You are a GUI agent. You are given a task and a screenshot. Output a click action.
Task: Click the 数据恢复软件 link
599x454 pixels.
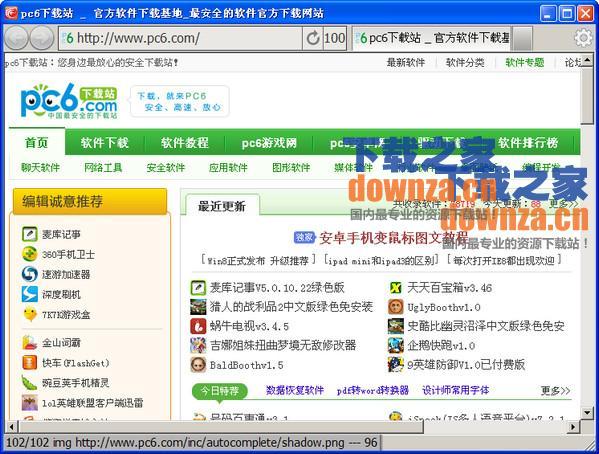click(295, 390)
